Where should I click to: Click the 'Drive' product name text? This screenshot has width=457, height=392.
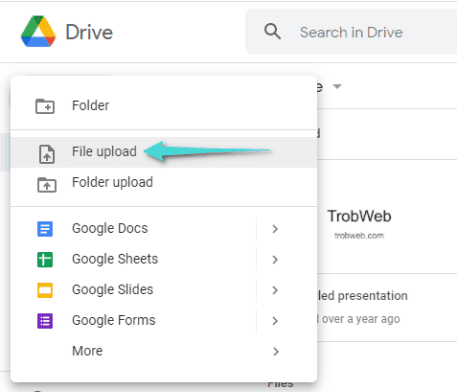pyautogui.click(x=89, y=32)
